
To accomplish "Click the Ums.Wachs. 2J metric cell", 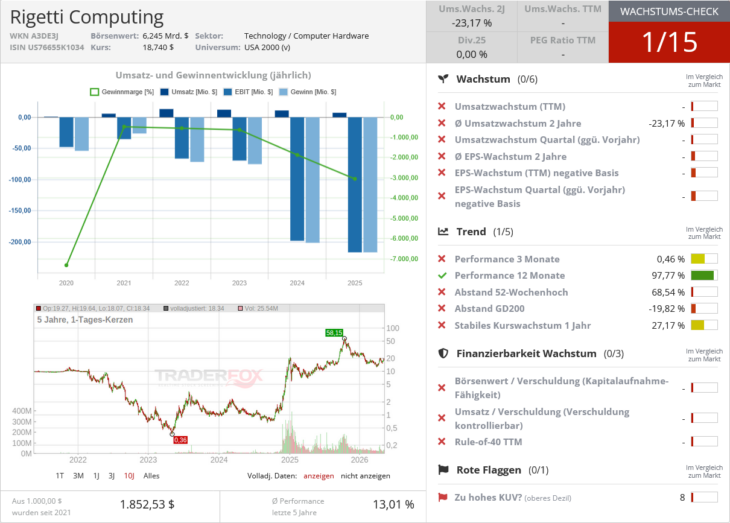I will coord(472,16).
